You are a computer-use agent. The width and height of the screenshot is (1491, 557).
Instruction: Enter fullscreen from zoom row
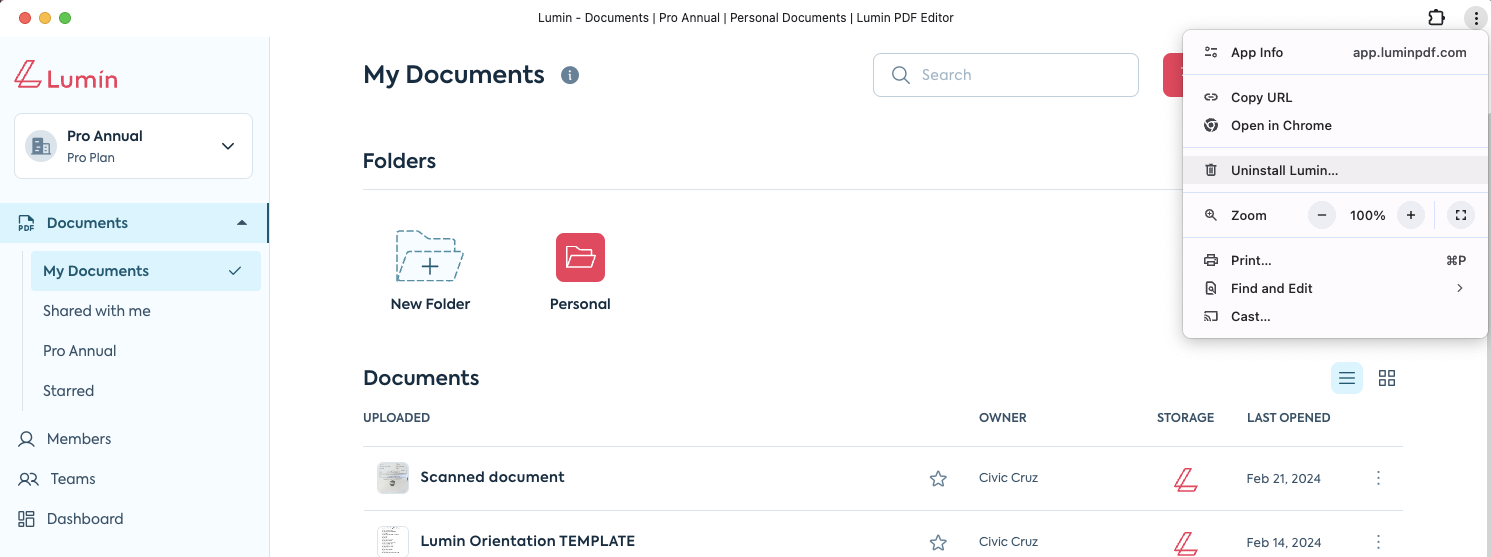[1461, 215]
